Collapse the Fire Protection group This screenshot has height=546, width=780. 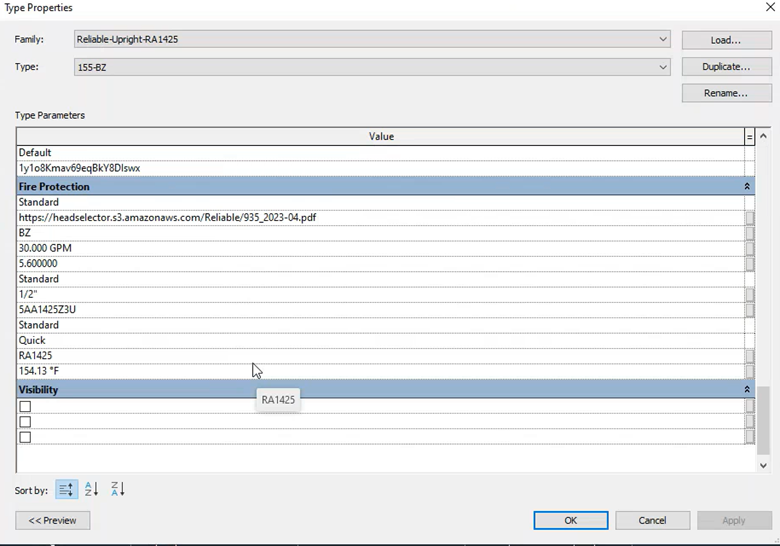click(x=746, y=187)
